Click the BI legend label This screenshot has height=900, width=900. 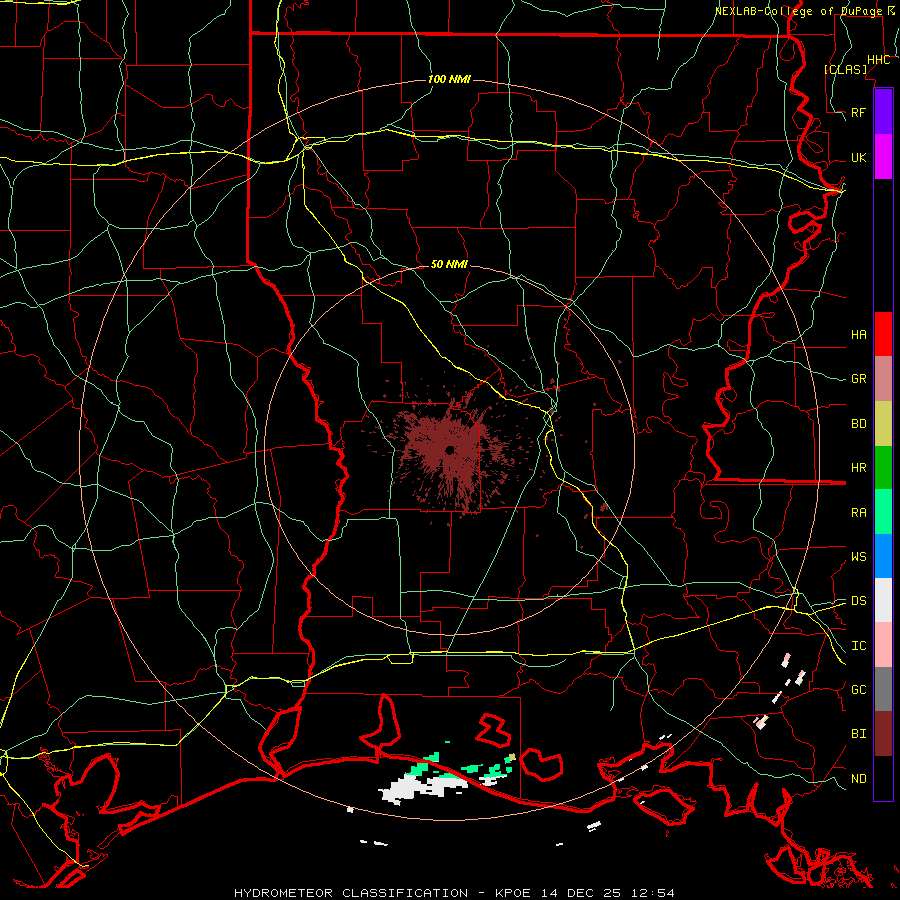pos(858,734)
